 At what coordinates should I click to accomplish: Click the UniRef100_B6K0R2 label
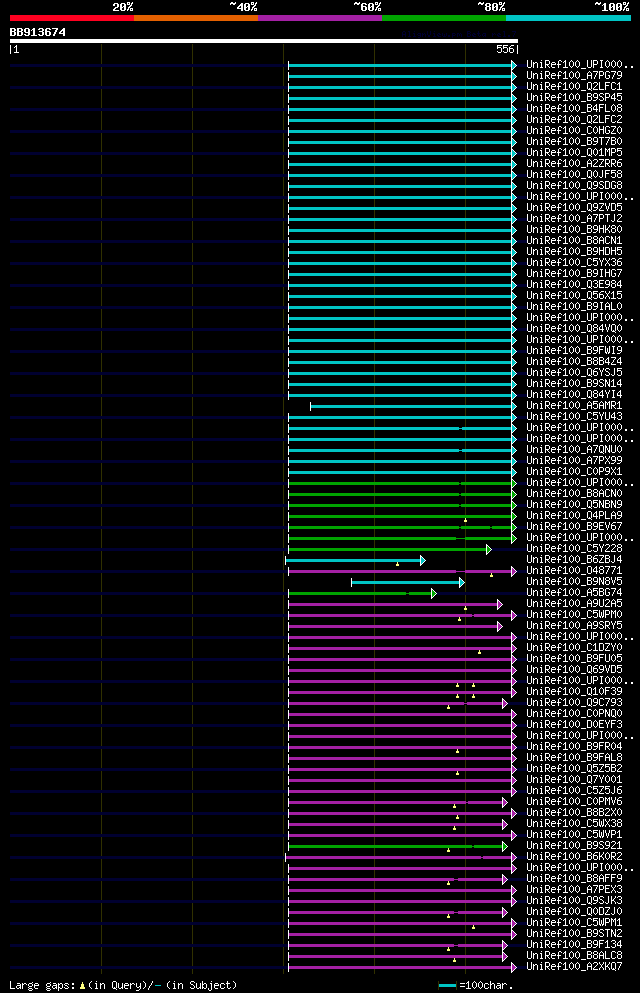[574, 857]
